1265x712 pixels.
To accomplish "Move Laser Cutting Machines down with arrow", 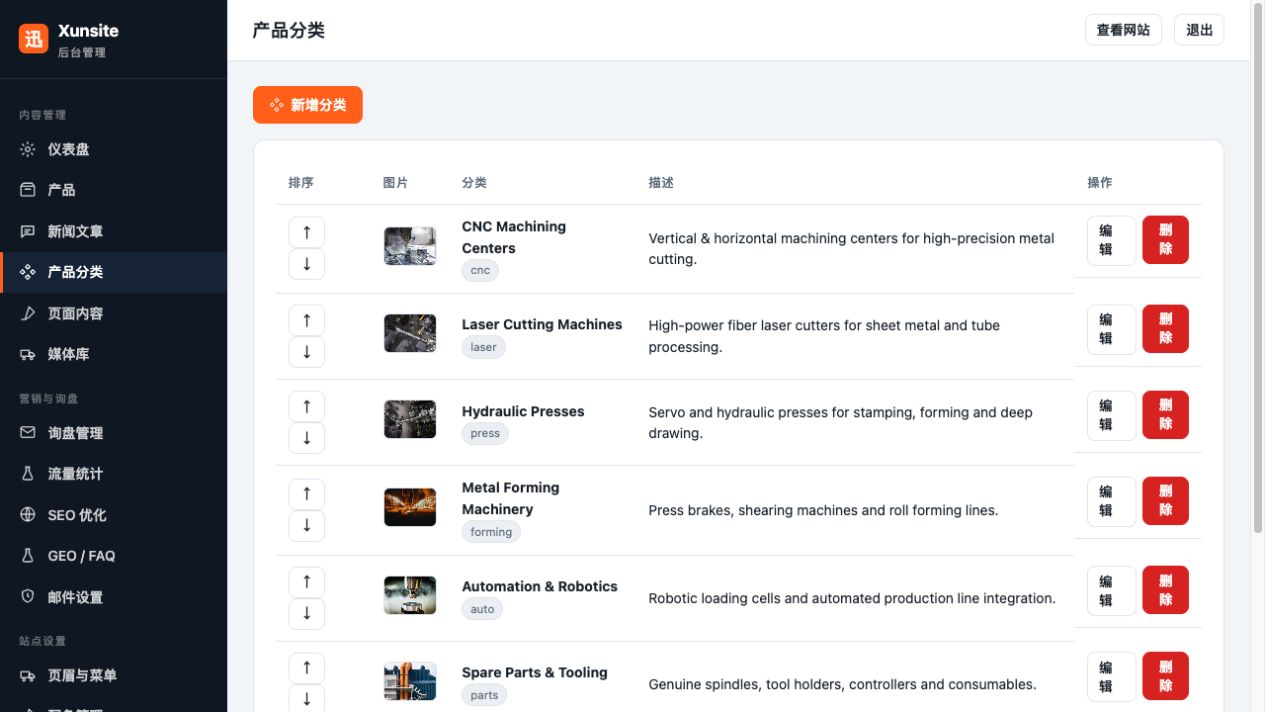I will pos(306,352).
